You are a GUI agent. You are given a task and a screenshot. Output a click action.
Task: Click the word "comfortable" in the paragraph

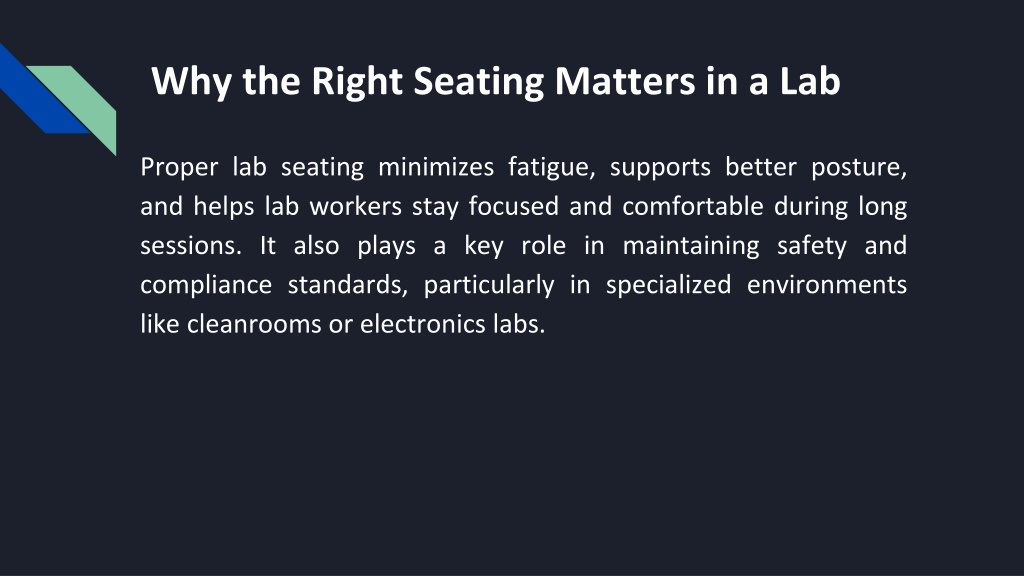click(692, 206)
